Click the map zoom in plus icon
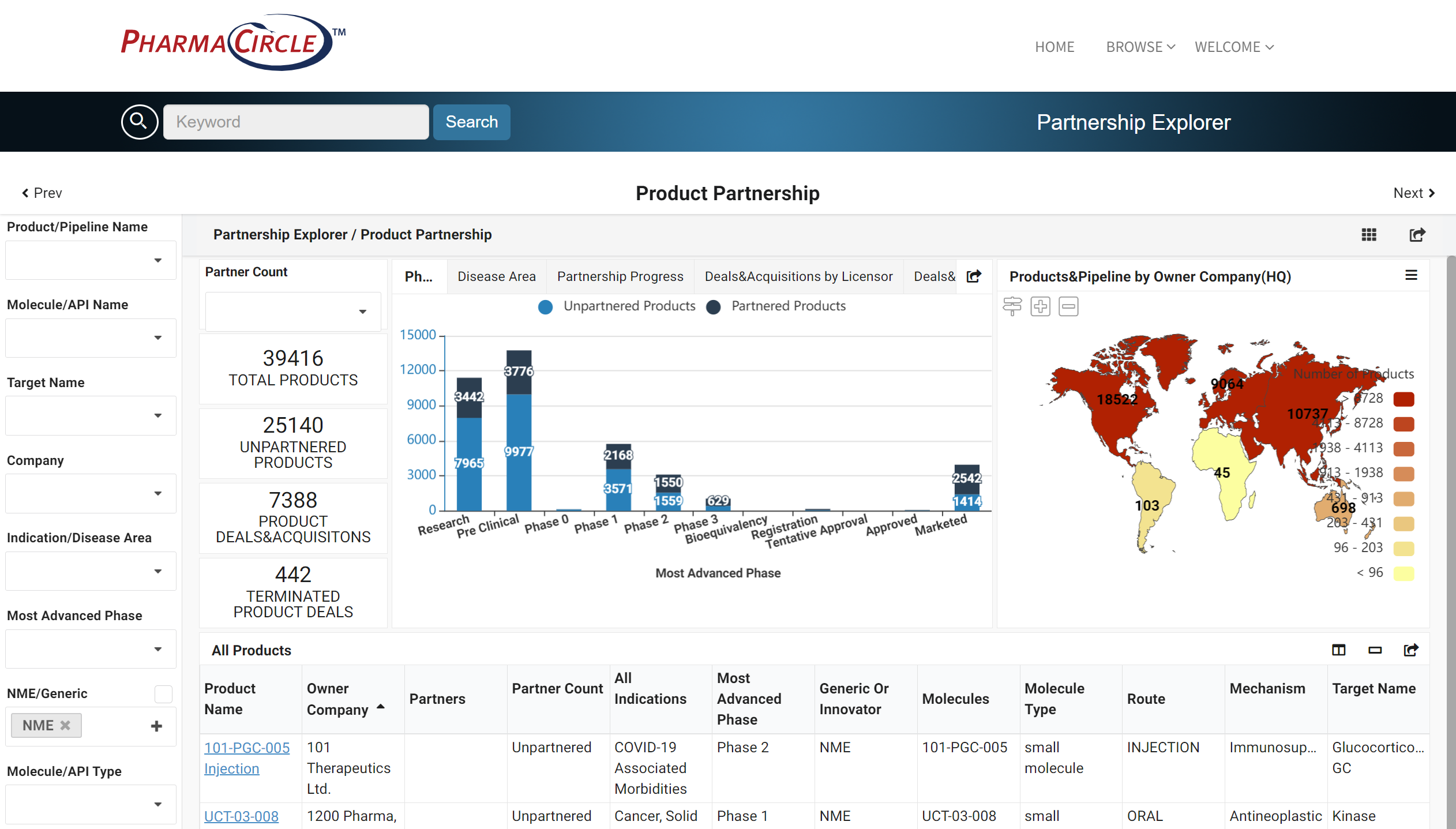This screenshot has height=829, width=1456. (1041, 306)
